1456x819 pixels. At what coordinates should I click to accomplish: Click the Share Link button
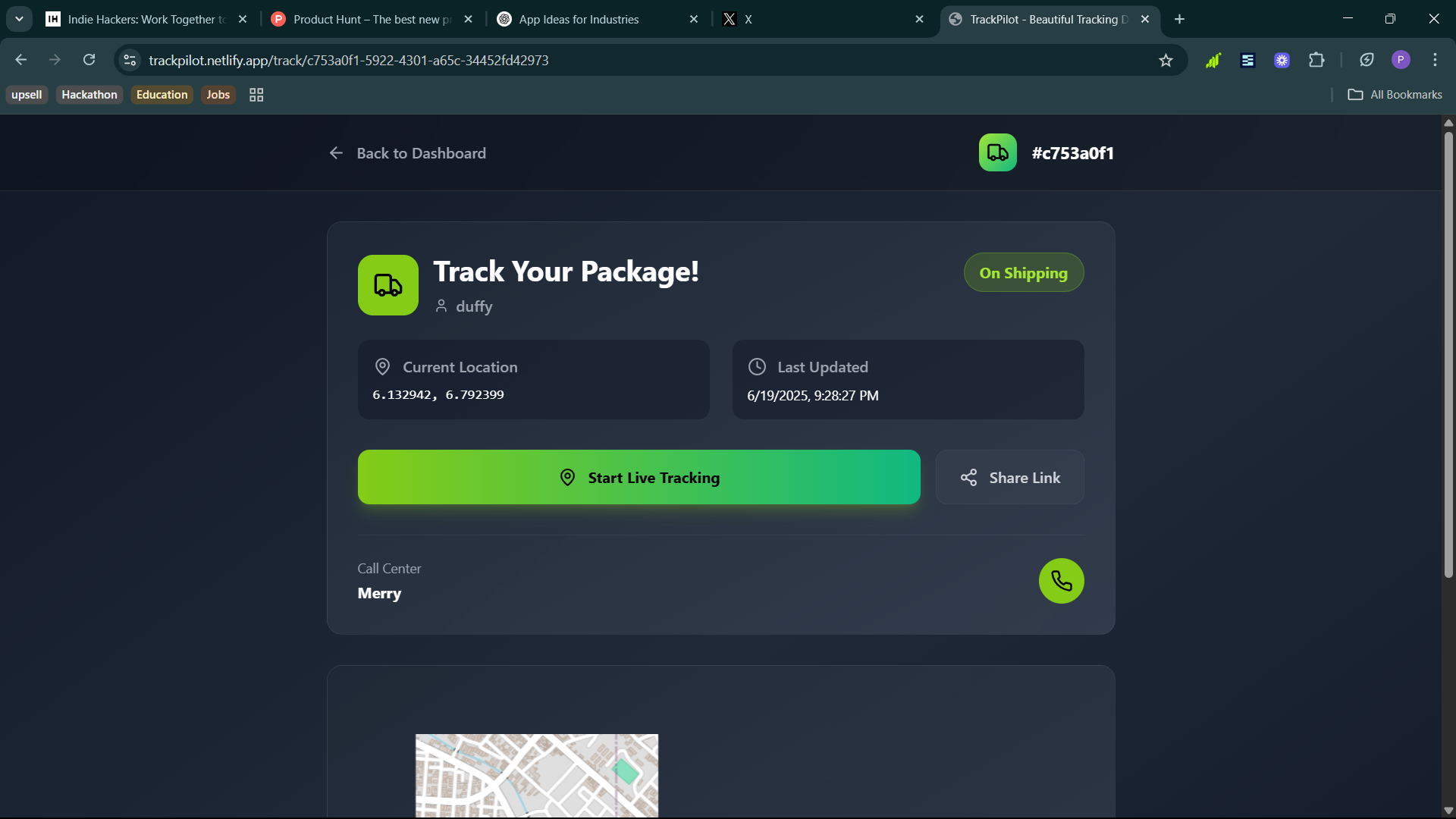pos(1009,477)
